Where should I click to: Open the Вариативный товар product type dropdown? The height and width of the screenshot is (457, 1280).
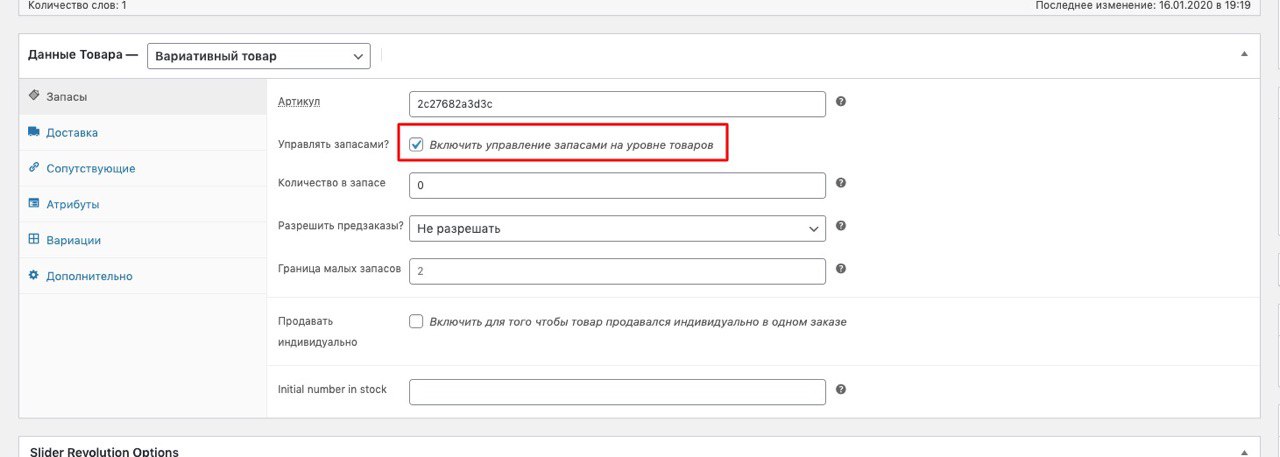pos(258,57)
